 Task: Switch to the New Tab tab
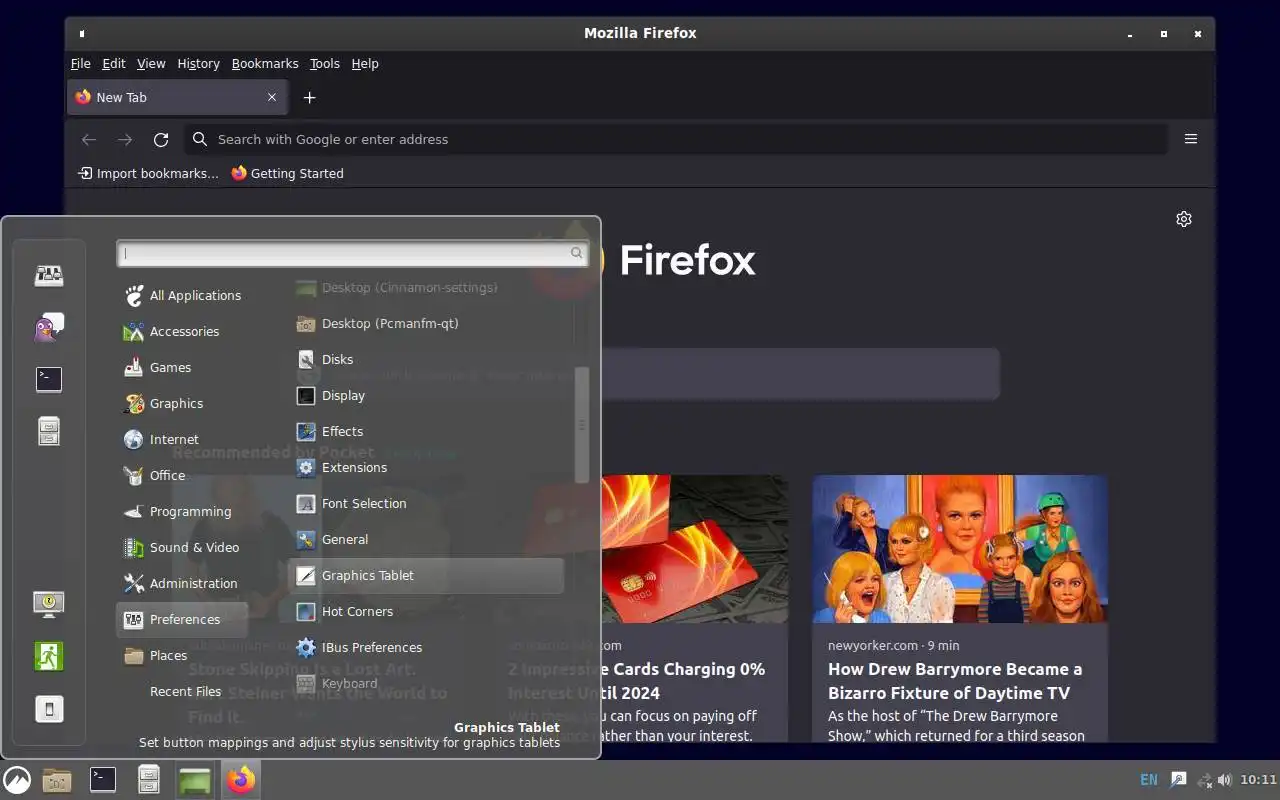point(177,97)
